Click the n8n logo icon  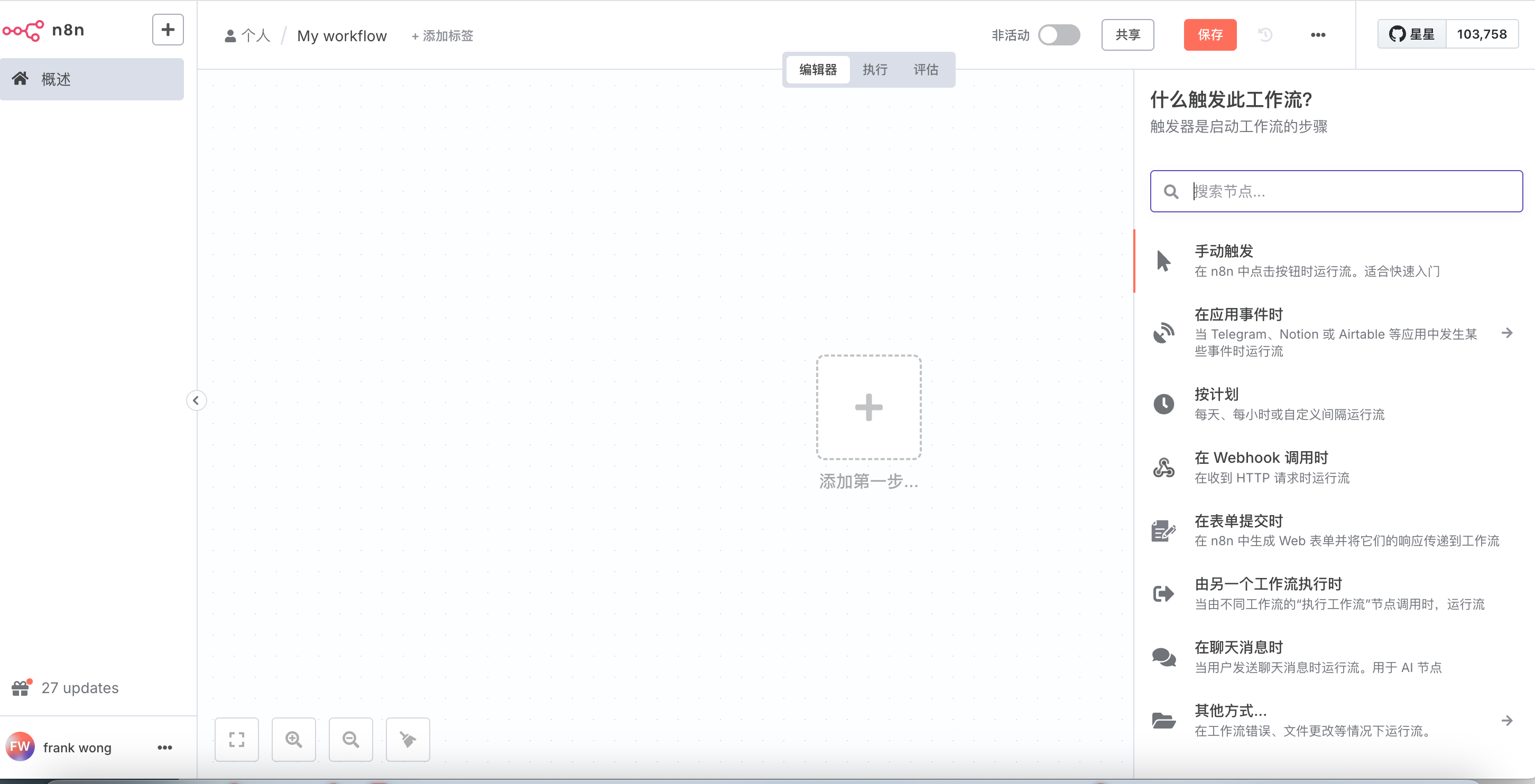coord(23,31)
